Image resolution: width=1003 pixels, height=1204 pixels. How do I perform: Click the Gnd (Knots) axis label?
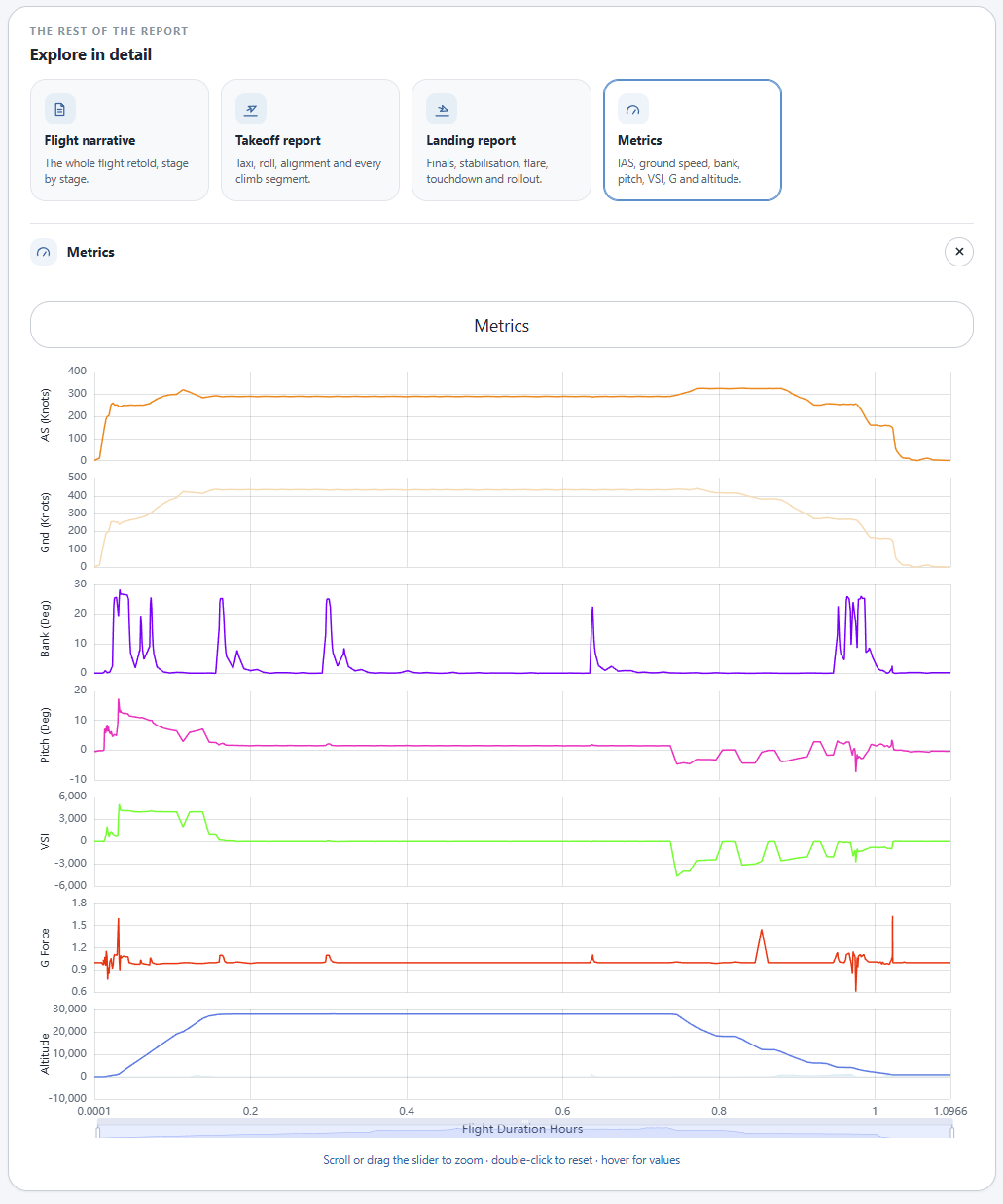click(45, 522)
